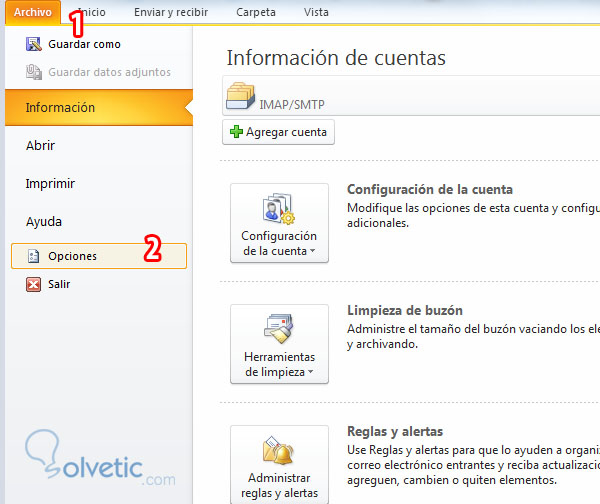Open Opciones settings

pyautogui.click(x=99, y=256)
